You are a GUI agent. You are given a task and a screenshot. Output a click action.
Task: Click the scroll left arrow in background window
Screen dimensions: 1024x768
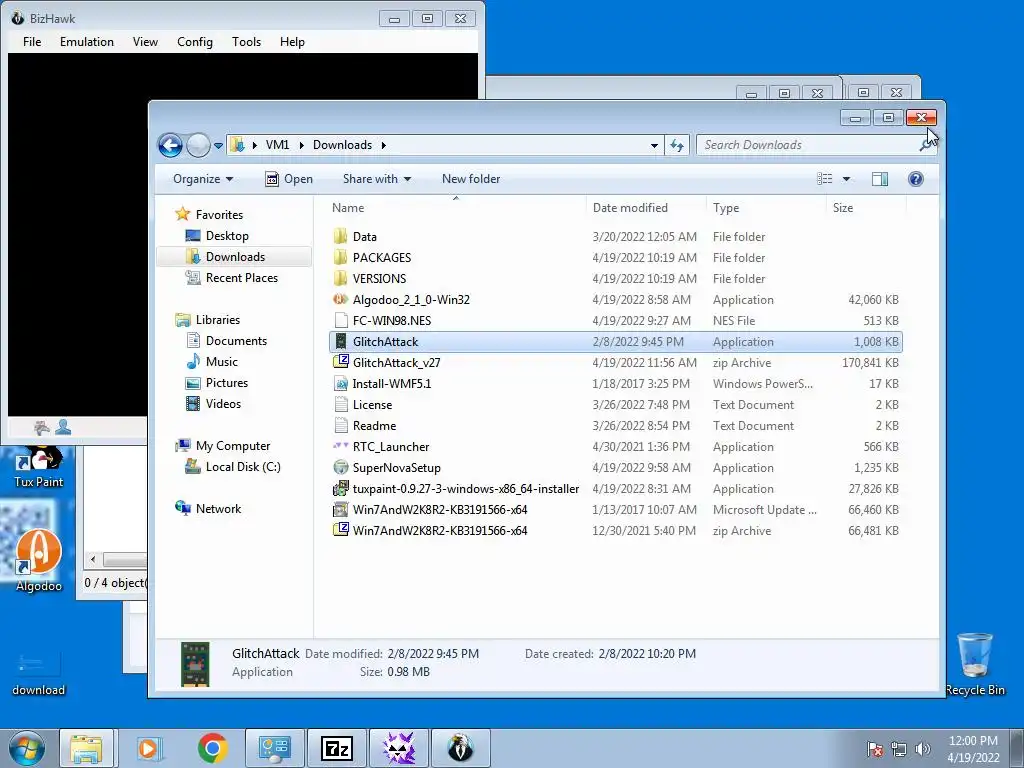93,560
